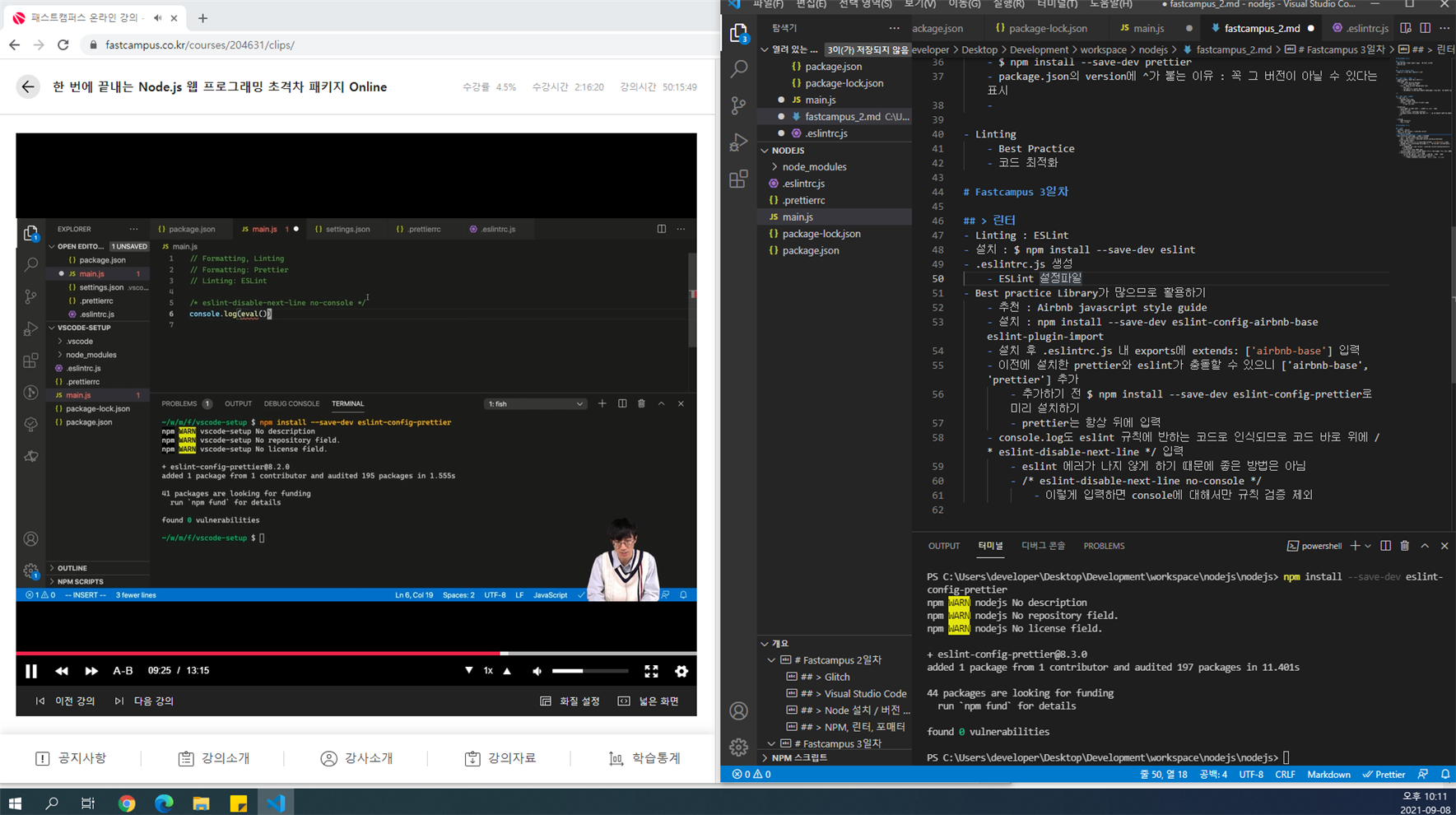Image resolution: width=1456 pixels, height=815 pixels.
Task: Open Source Control view in VS Code
Action: [738, 105]
